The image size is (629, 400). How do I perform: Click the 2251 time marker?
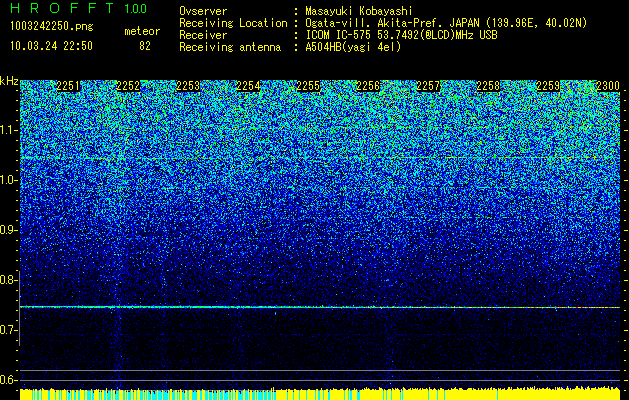point(68,86)
